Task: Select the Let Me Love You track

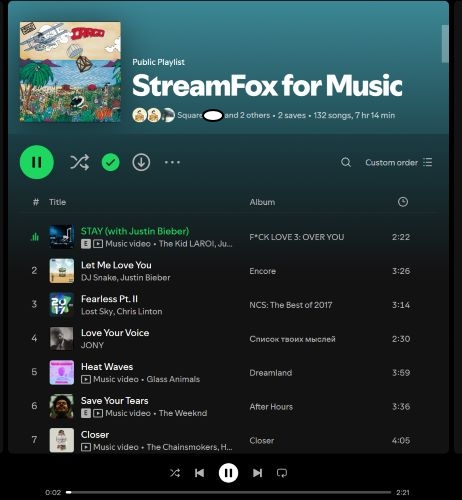Action: [116, 265]
